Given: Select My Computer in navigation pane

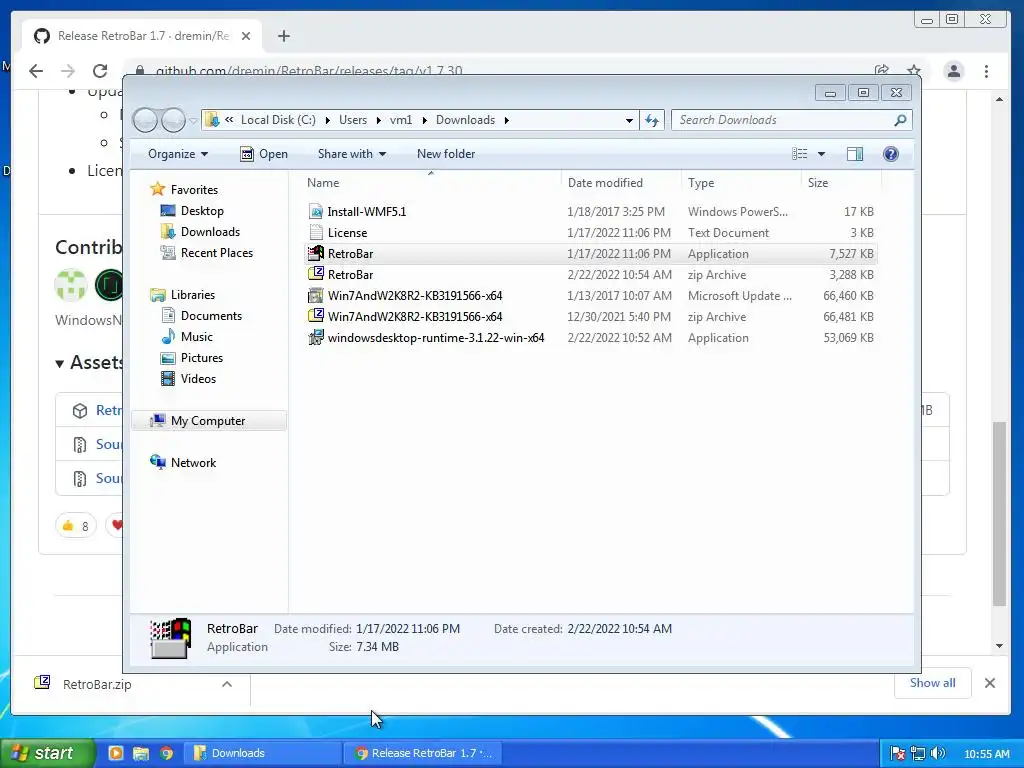Looking at the screenshot, I should coord(208,421).
